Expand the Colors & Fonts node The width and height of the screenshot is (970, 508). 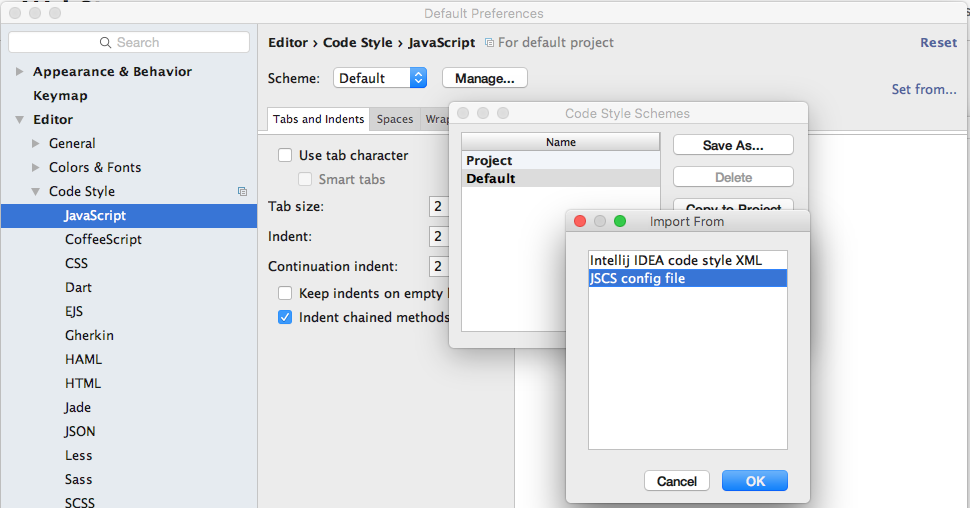[36, 168]
